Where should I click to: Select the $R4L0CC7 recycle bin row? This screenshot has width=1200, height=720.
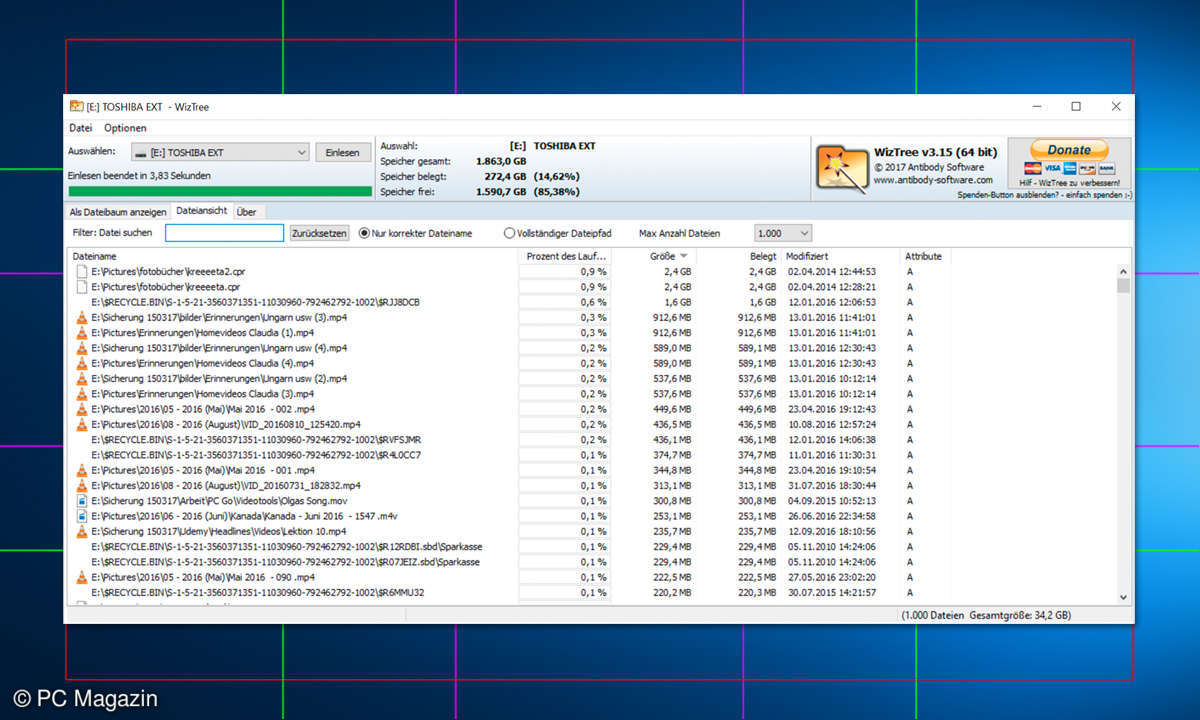pyautogui.click(x=592, y=455)
